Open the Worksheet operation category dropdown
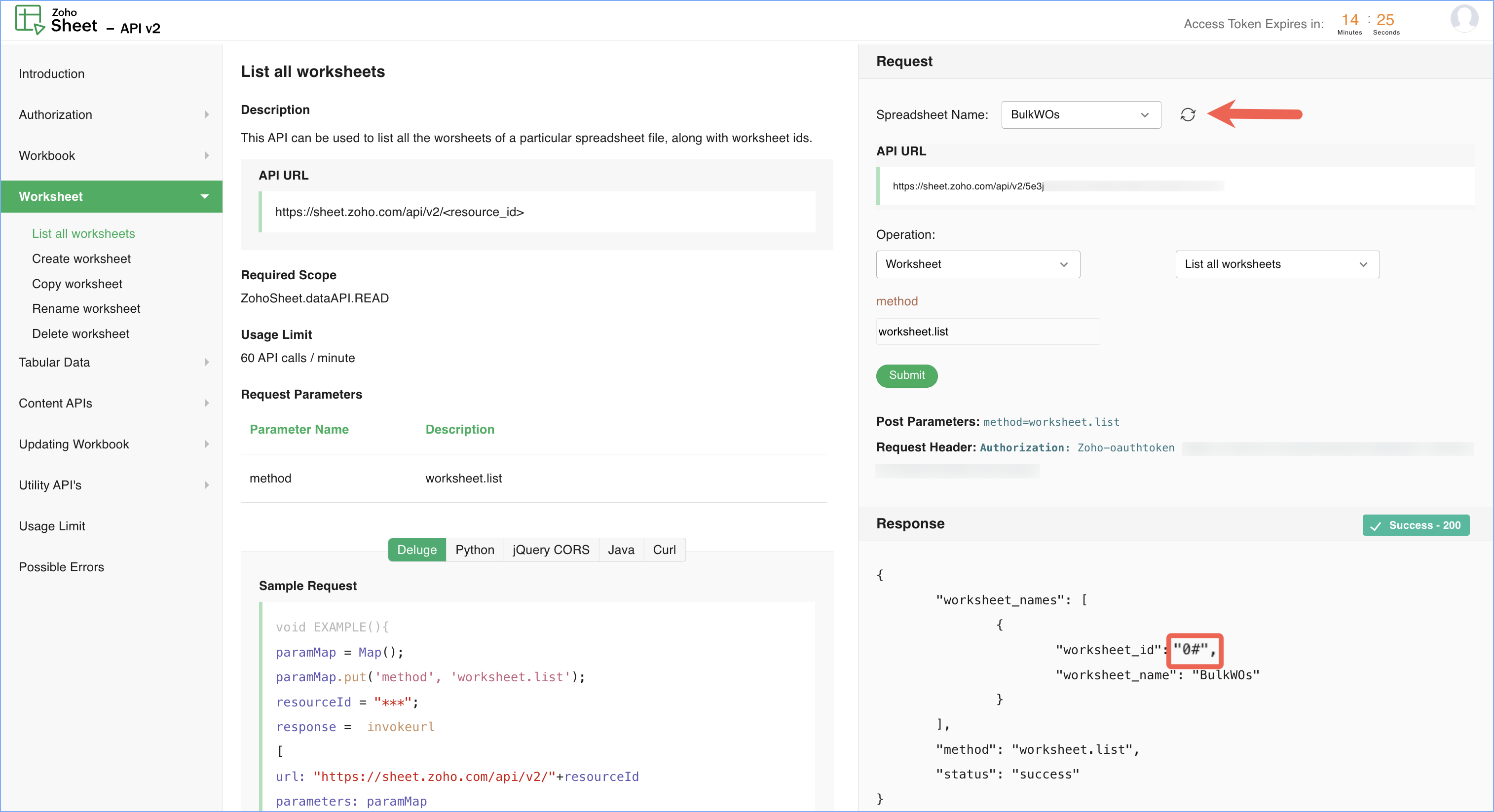Image resolution: width=1494 pixels, height=812 pixels. pyautogui.click(x=977, y=264)
